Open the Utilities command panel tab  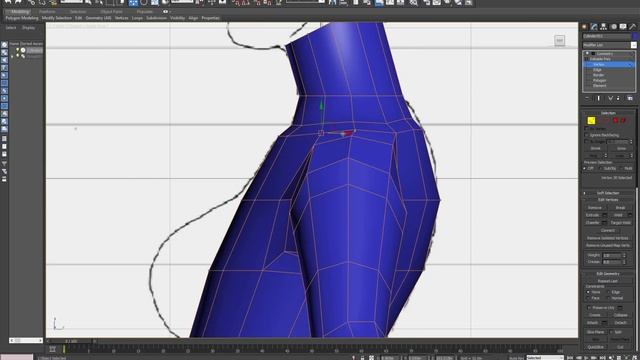tap(633, 27)
